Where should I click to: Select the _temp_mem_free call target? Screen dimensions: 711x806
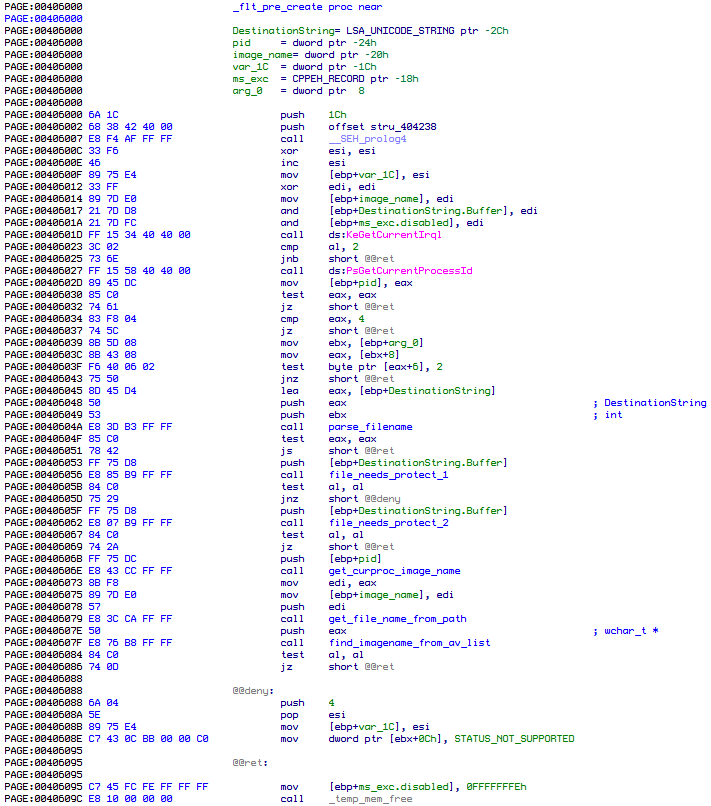pos(370,799)
